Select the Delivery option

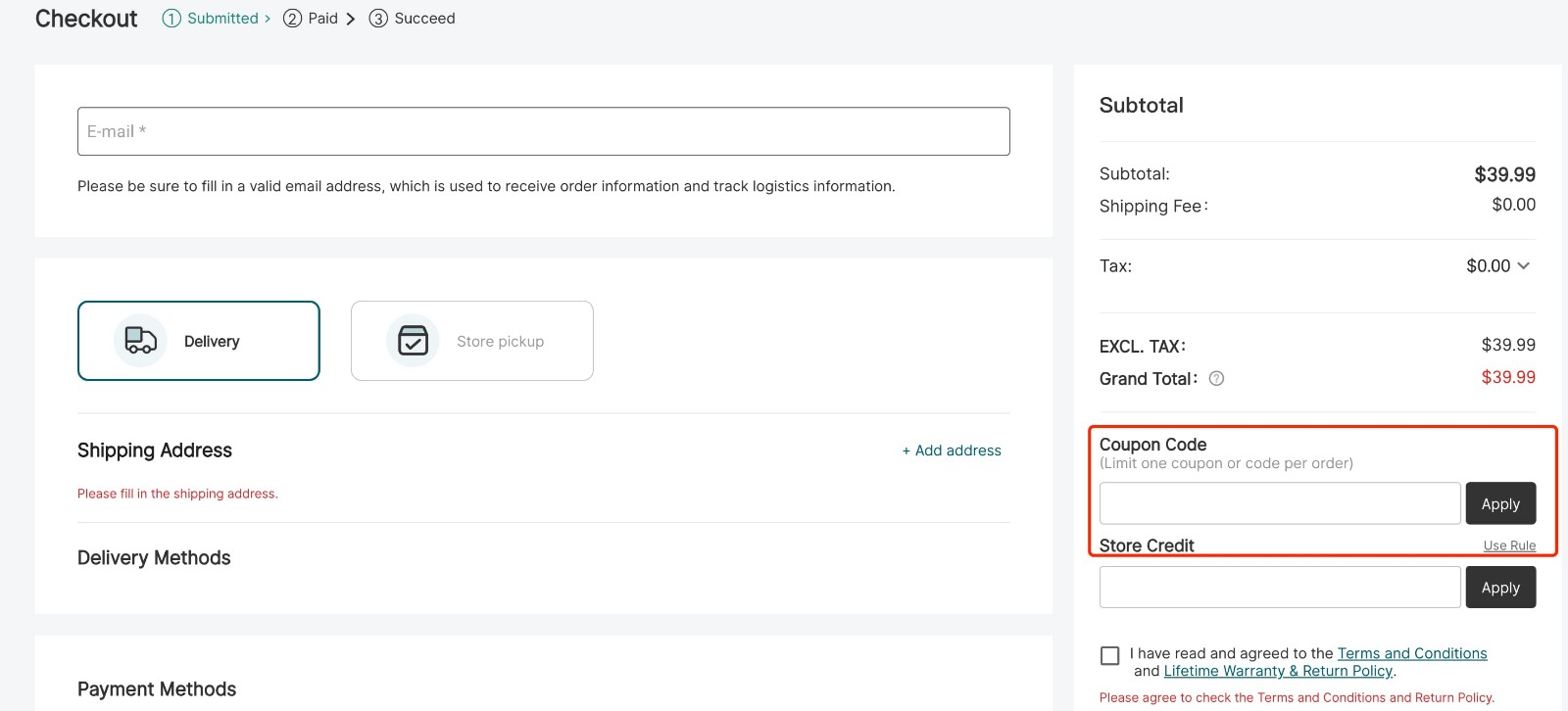[199, 341]
